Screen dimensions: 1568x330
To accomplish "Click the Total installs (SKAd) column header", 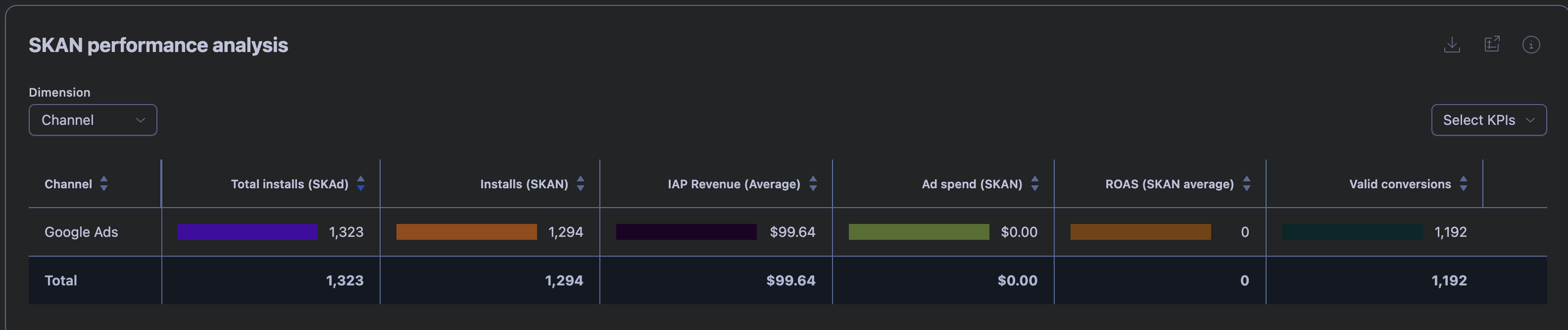I will click(289, 184).
